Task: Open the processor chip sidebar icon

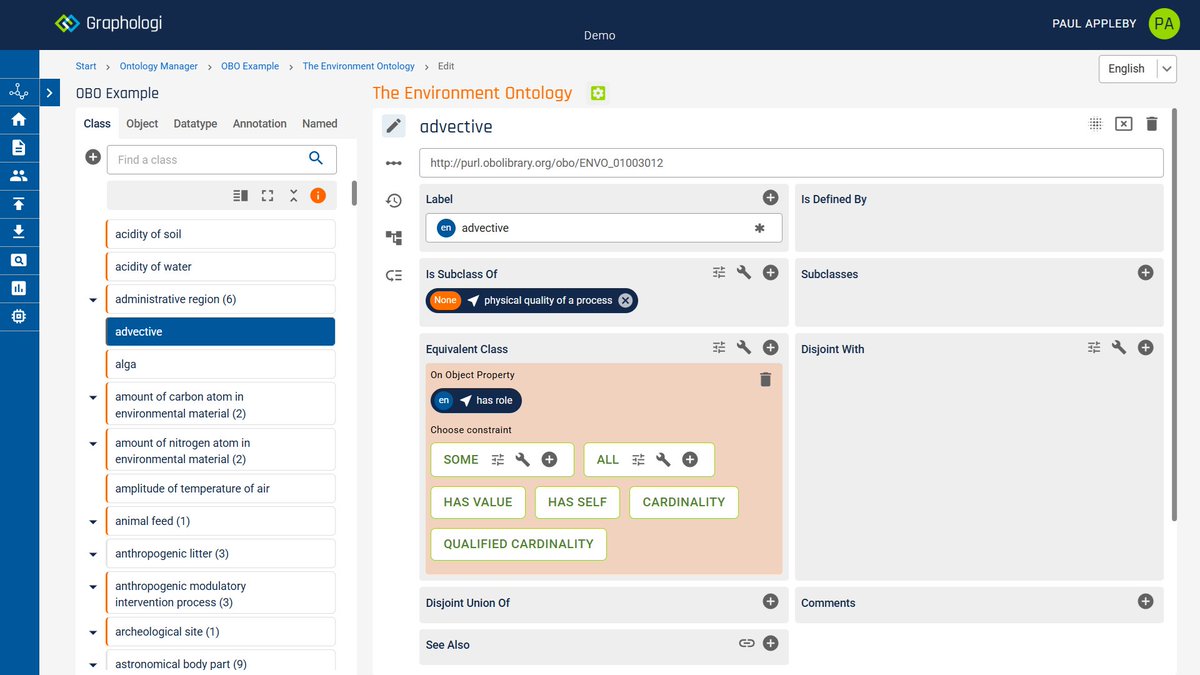Action: (x=18, y=316)
